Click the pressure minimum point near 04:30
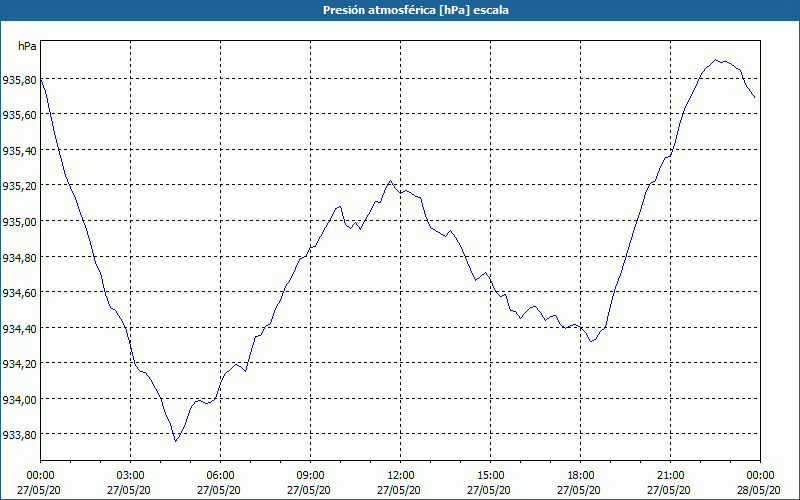Screen dimensions: 800x500 pos(176,441)
